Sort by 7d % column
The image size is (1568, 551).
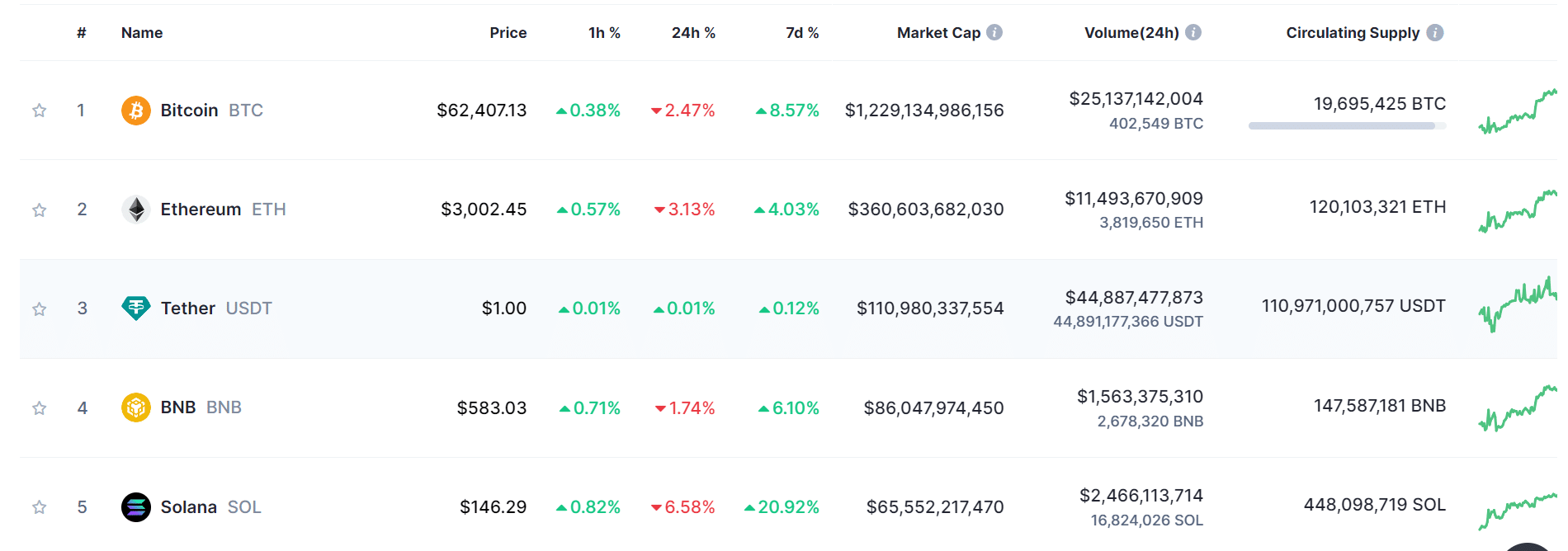[802, 33]
